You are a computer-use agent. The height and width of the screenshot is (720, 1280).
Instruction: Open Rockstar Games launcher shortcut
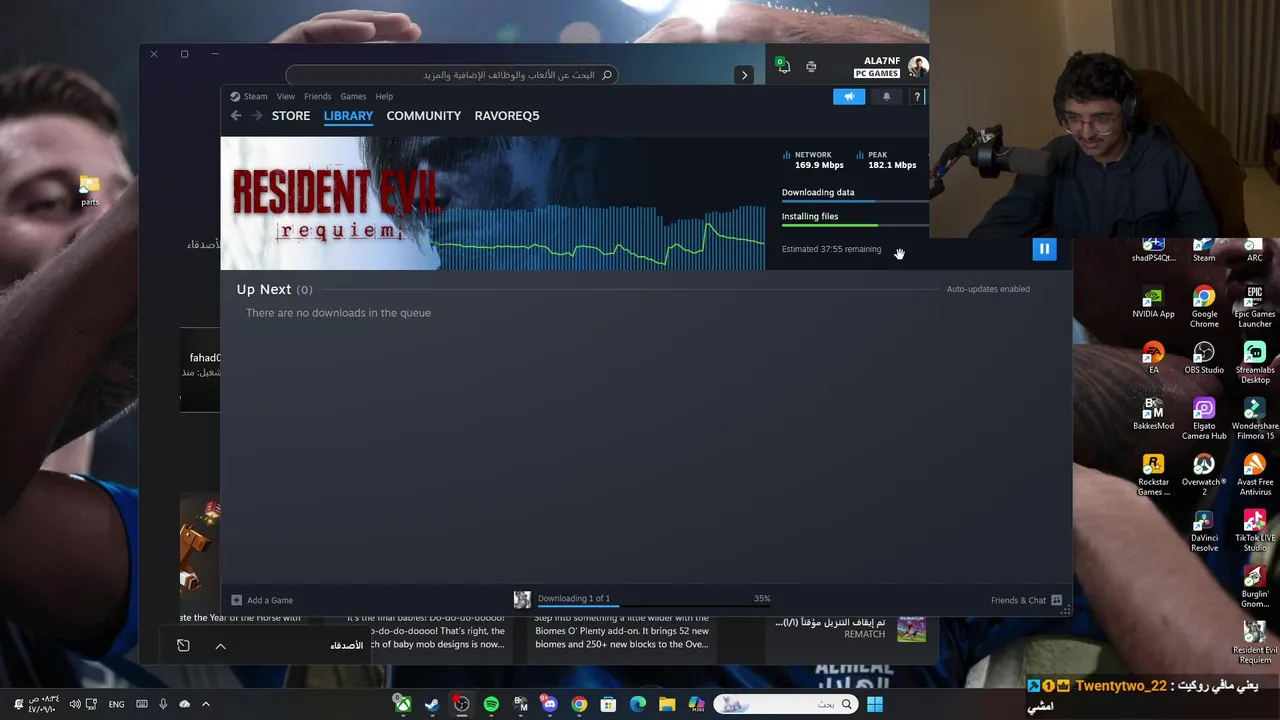point(1153,476)
